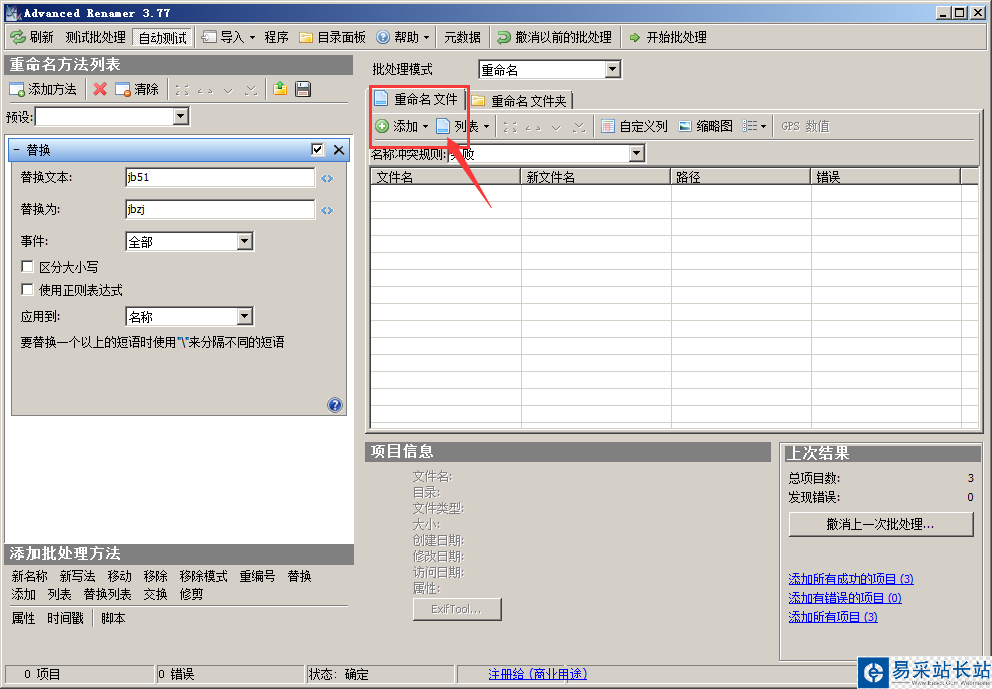This screenshot has height=689, width=992.
Task: Click 缩略图 thumbnails button
Action: point(705,127)
